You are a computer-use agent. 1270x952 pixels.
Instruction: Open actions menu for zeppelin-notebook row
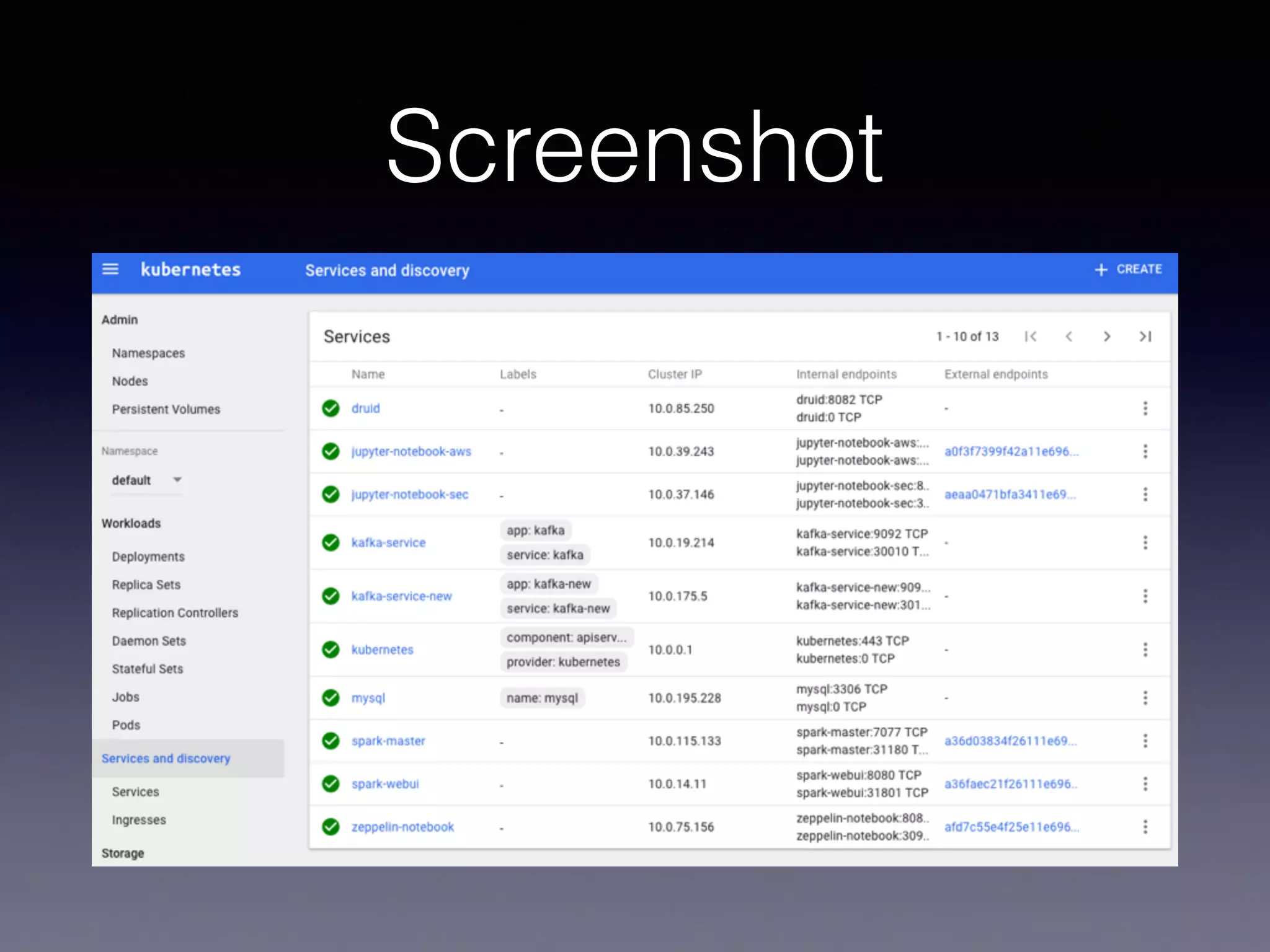[1145, 827]
